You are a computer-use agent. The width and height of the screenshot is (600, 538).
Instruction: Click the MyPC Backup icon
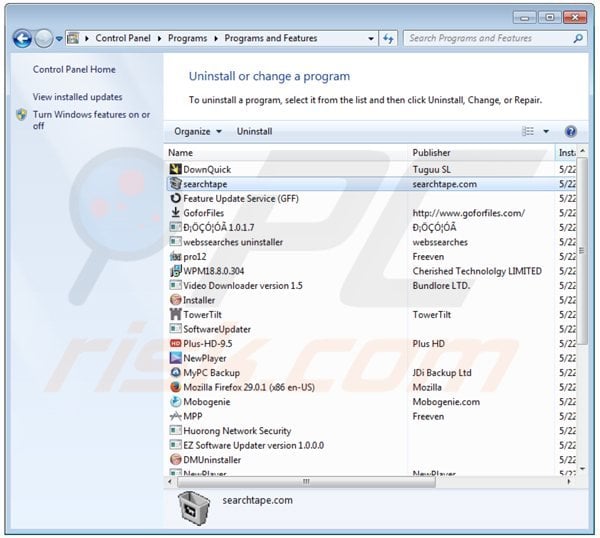click(x=175, y=373)
